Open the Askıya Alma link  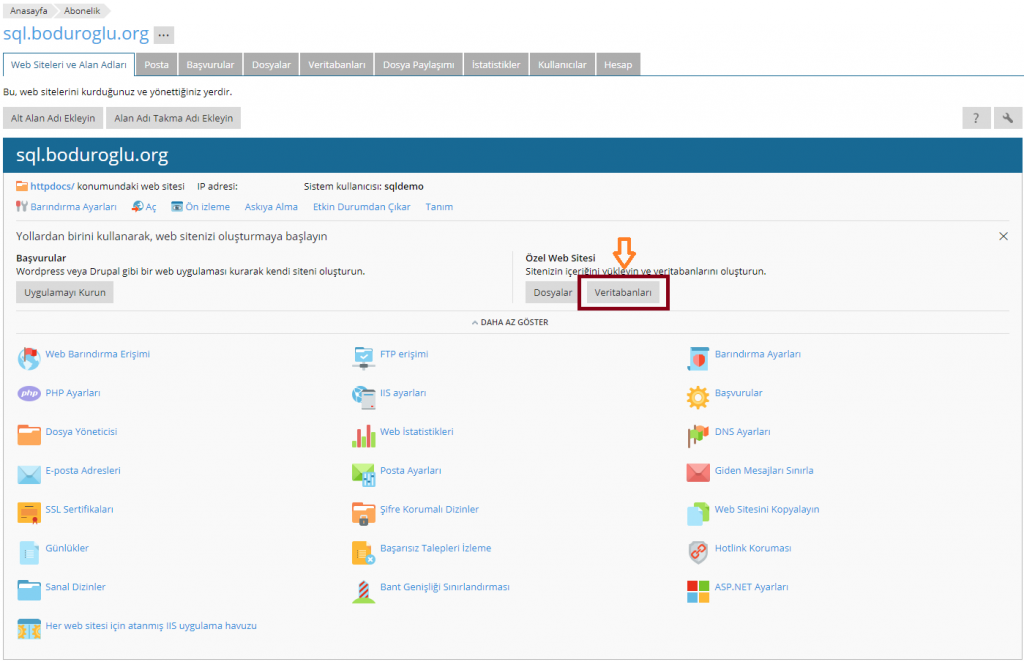(271, 207)
